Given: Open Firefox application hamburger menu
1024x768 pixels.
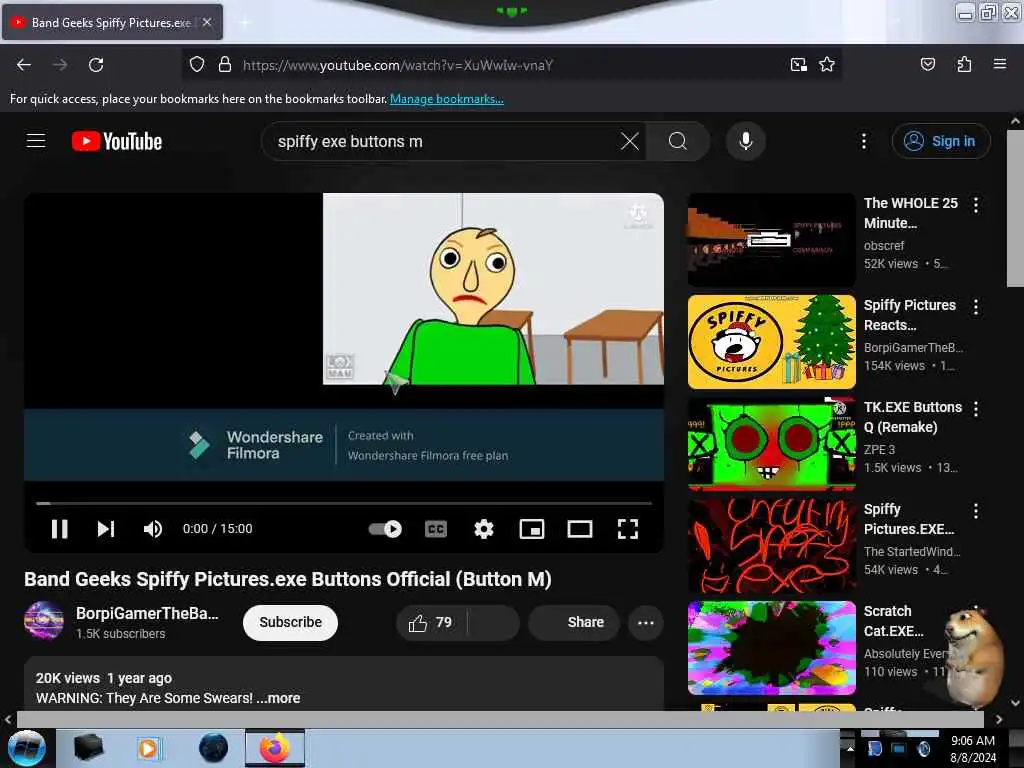Looking at the screenshot, I should (x=999, y=65).
